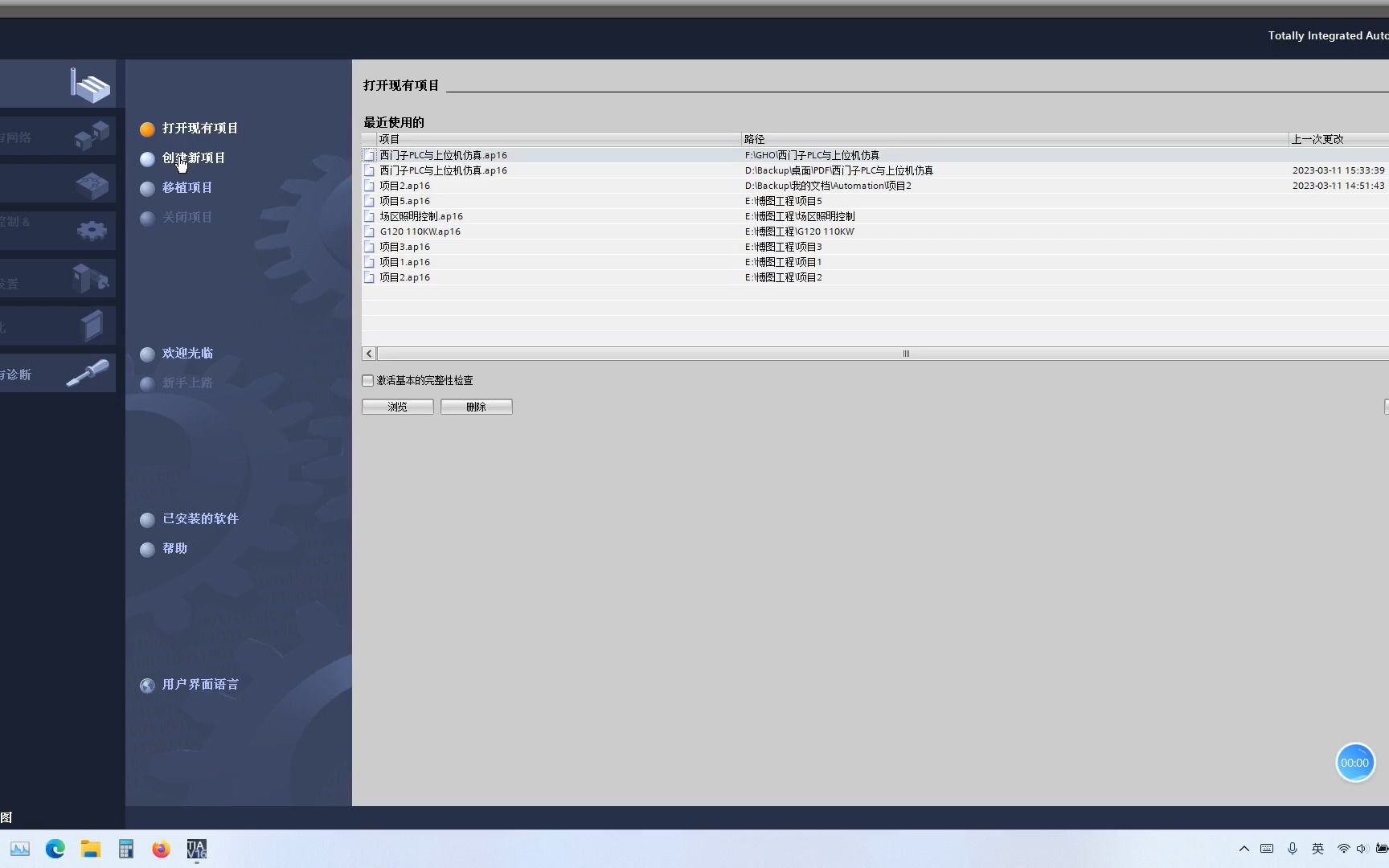Image resolution: width=1389 pixels, height=868 pixels.
Task: Select 打开现有项目 menu entry
Action: tap(200, 129)
